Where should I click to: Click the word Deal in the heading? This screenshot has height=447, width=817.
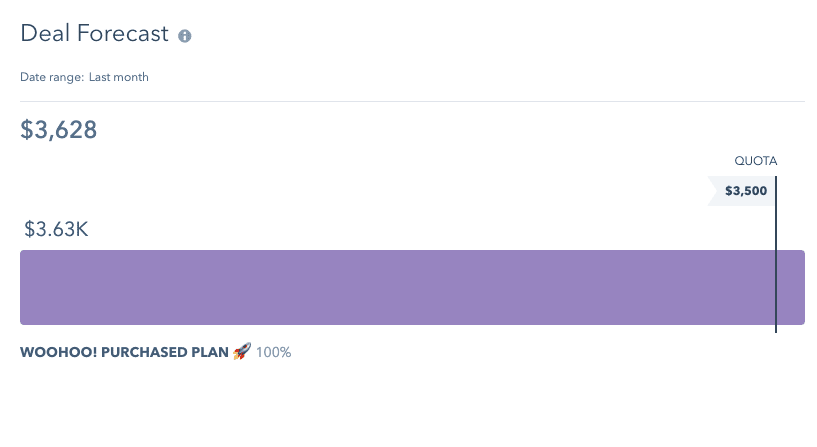pyautogui.click(x=45, y=33)
